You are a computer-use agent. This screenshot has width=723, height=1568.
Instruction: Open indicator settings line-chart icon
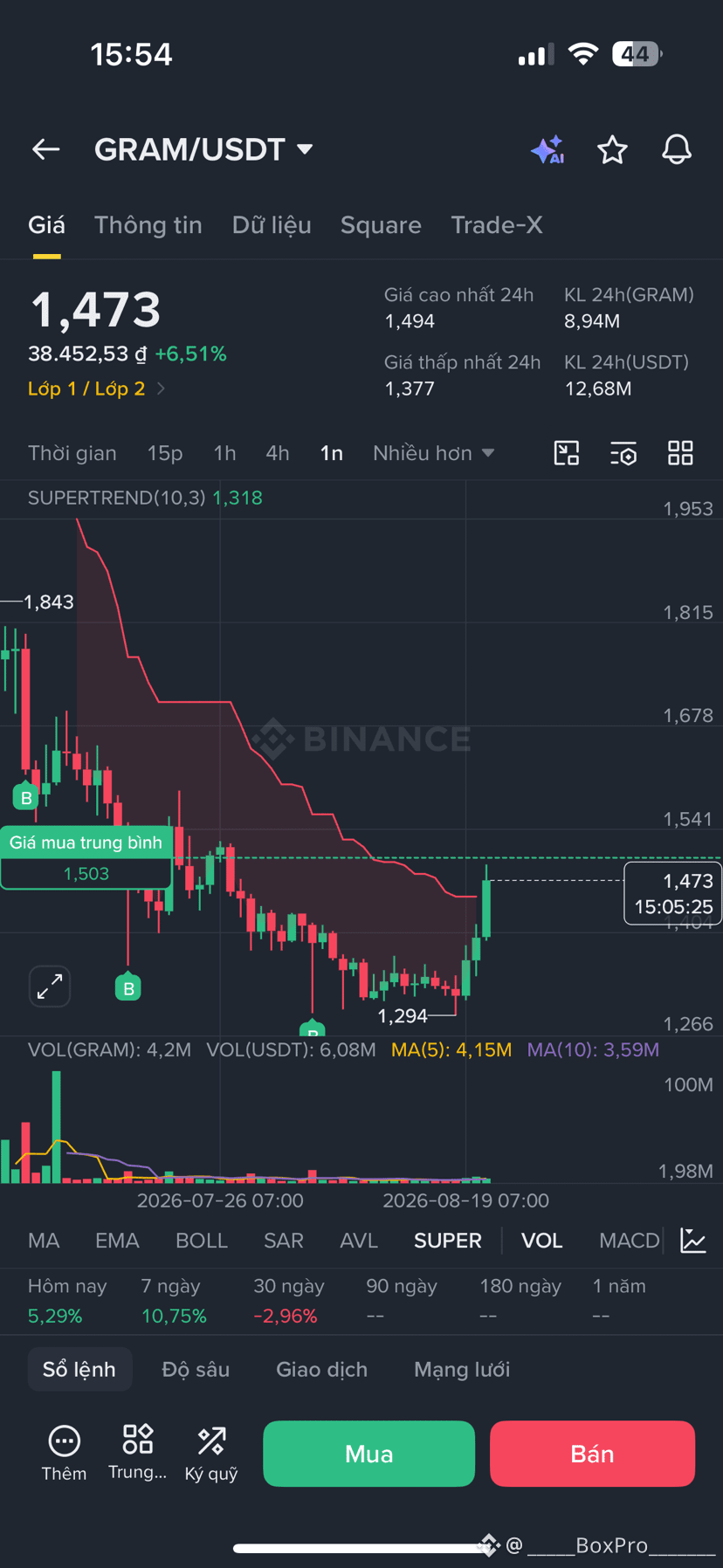(693, 1240)
